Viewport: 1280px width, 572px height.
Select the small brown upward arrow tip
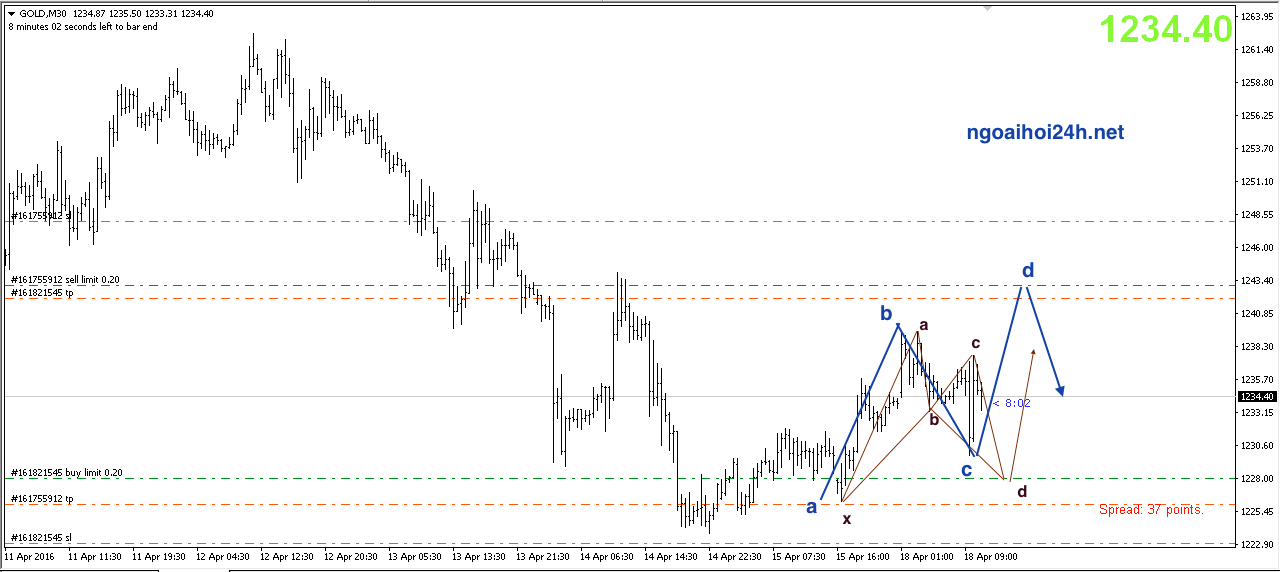(x=1033, y=351)
